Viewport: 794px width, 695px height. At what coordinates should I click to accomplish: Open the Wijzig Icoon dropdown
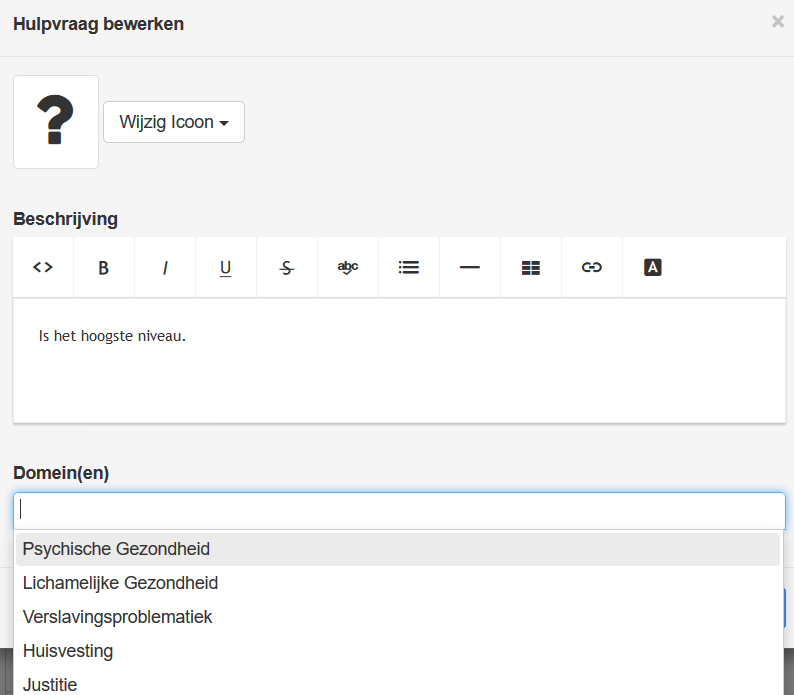(x=174, y=122)
